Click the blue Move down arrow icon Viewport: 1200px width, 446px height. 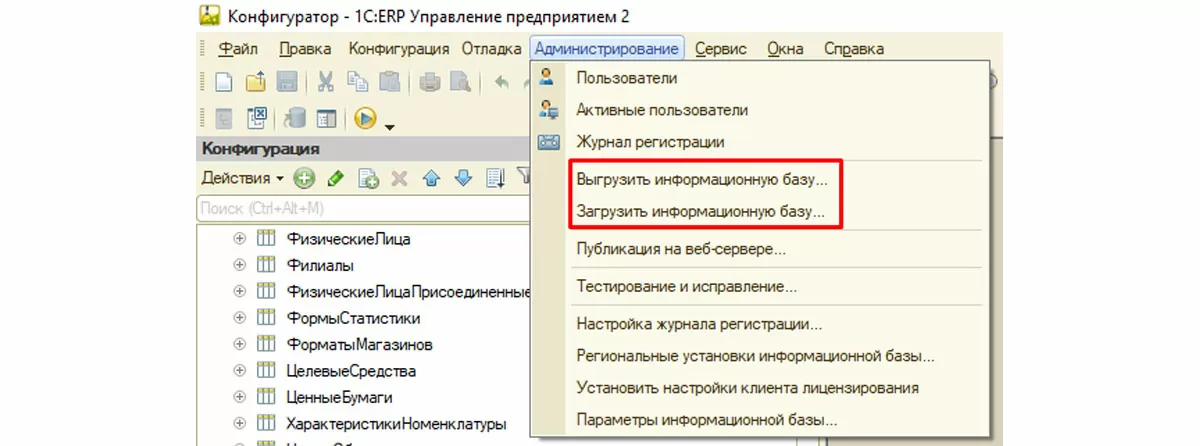tap(462, 178)
